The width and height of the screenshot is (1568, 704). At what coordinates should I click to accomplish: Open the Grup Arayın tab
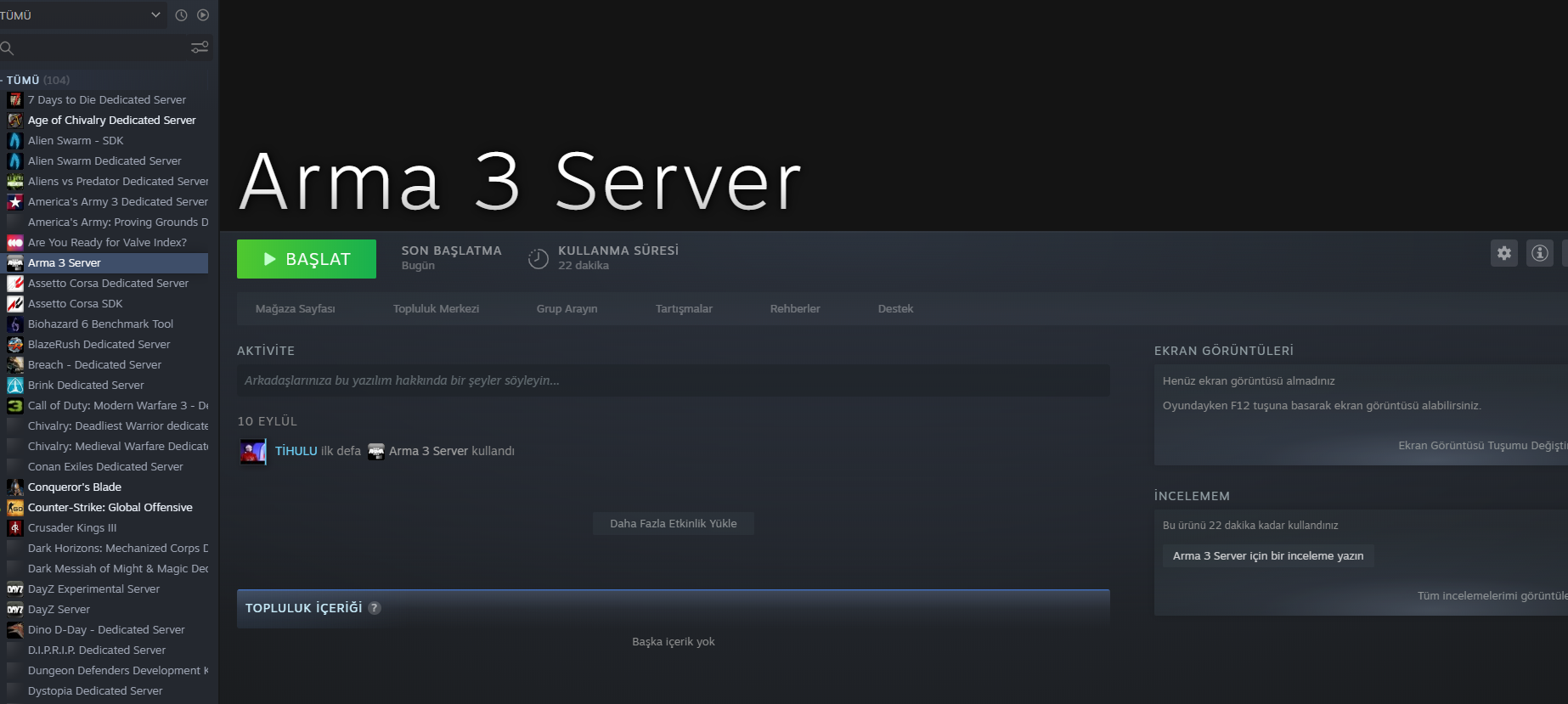[567, 309]
